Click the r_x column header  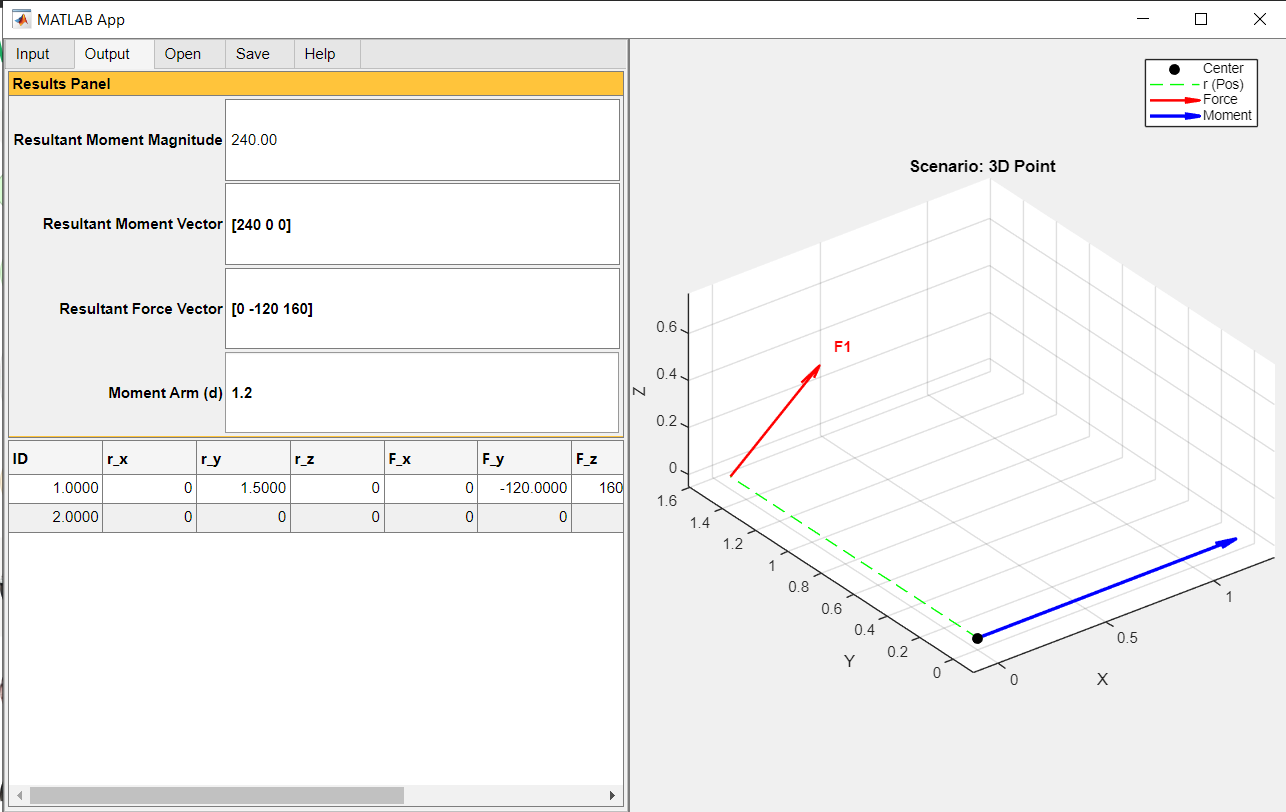coord(149,459)
